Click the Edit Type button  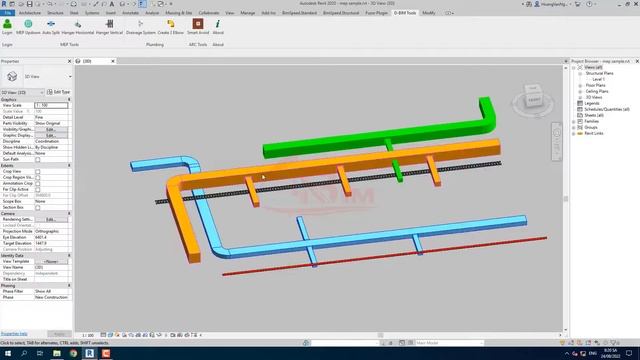click(59, 92)
